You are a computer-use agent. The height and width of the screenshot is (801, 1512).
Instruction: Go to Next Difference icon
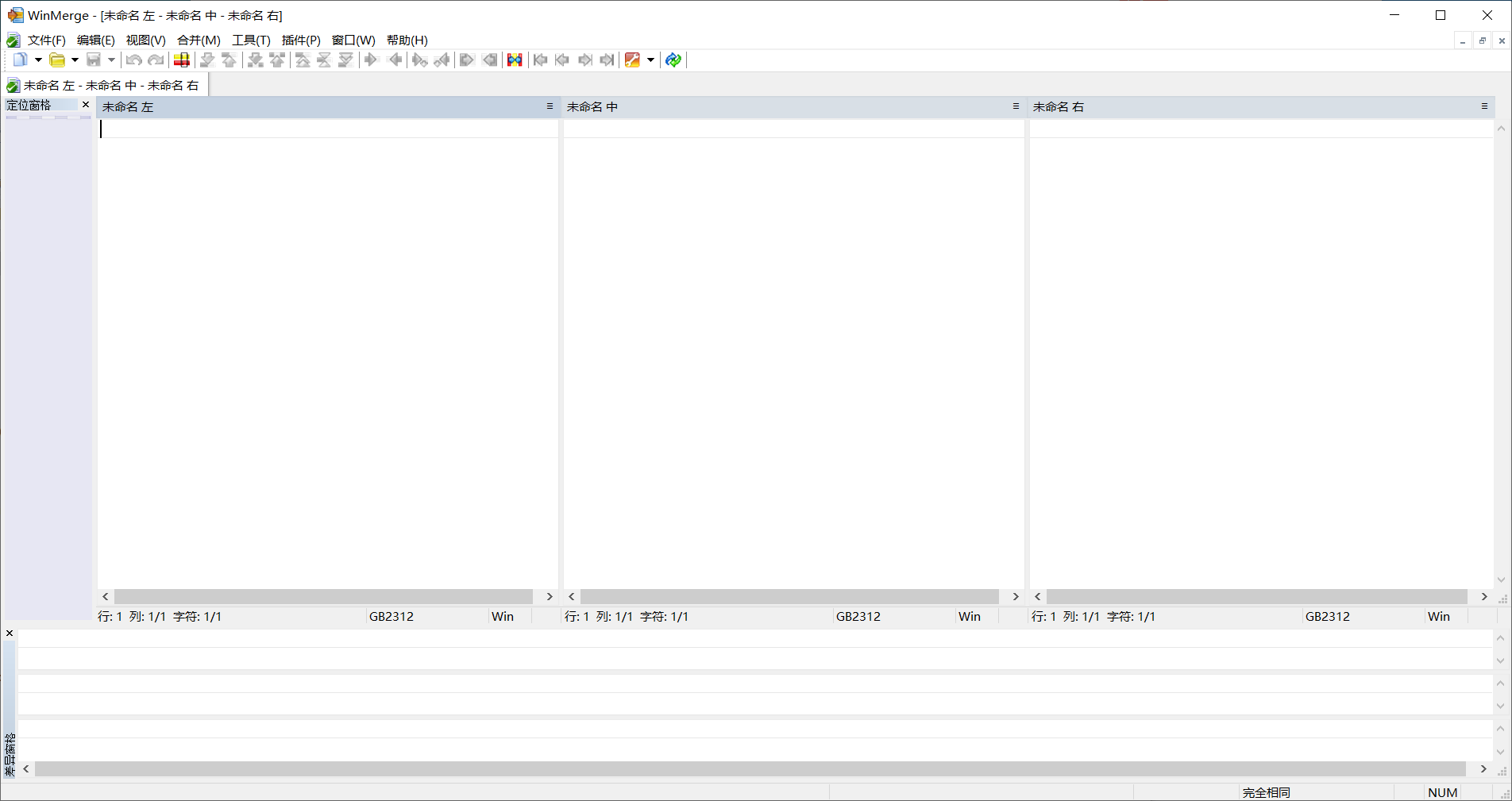pyautogui.click(x=207, y=60)
